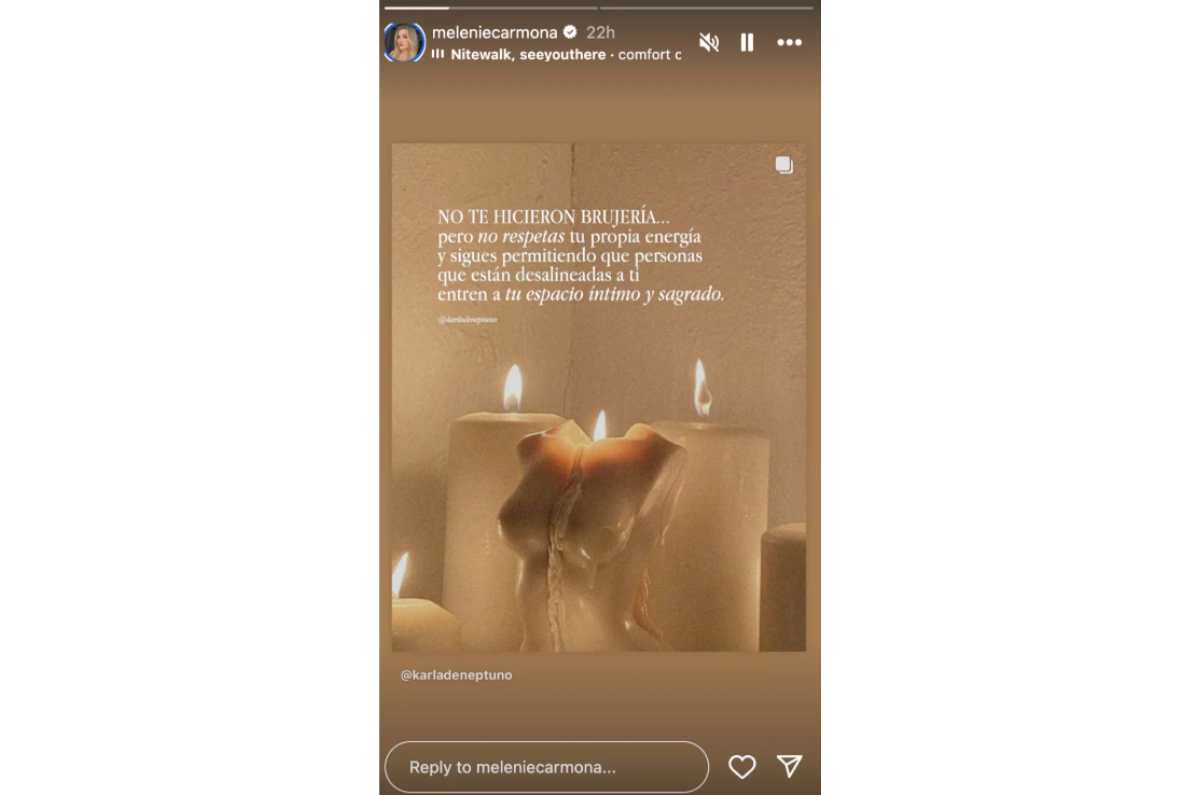
Task: Open the Nitewalk, seeyouthere track label
Action: point(528,55)
